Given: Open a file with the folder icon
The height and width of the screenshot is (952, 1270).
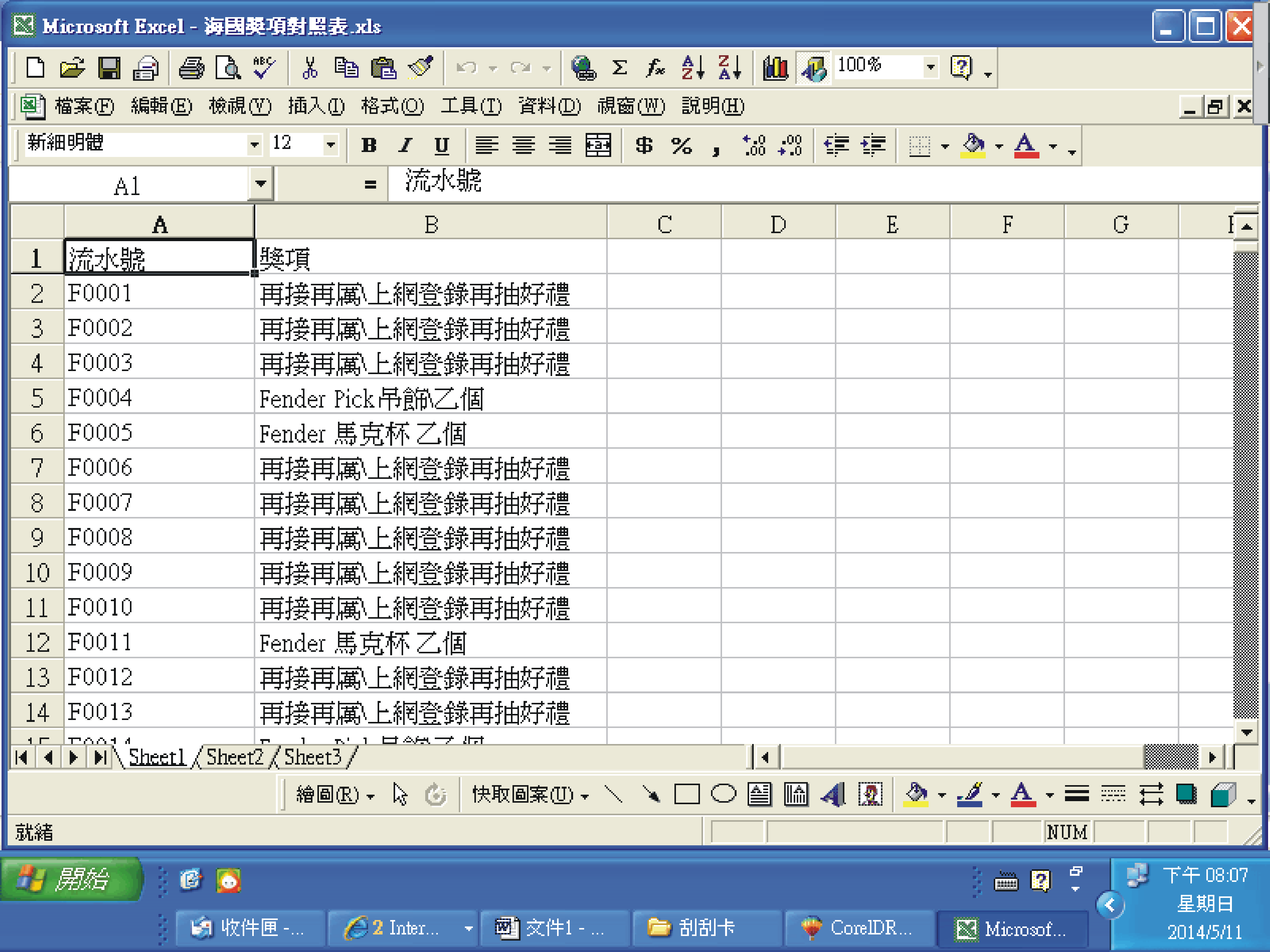Looking at the screenshot, I should pyautogui.click(x=72, y=68).
